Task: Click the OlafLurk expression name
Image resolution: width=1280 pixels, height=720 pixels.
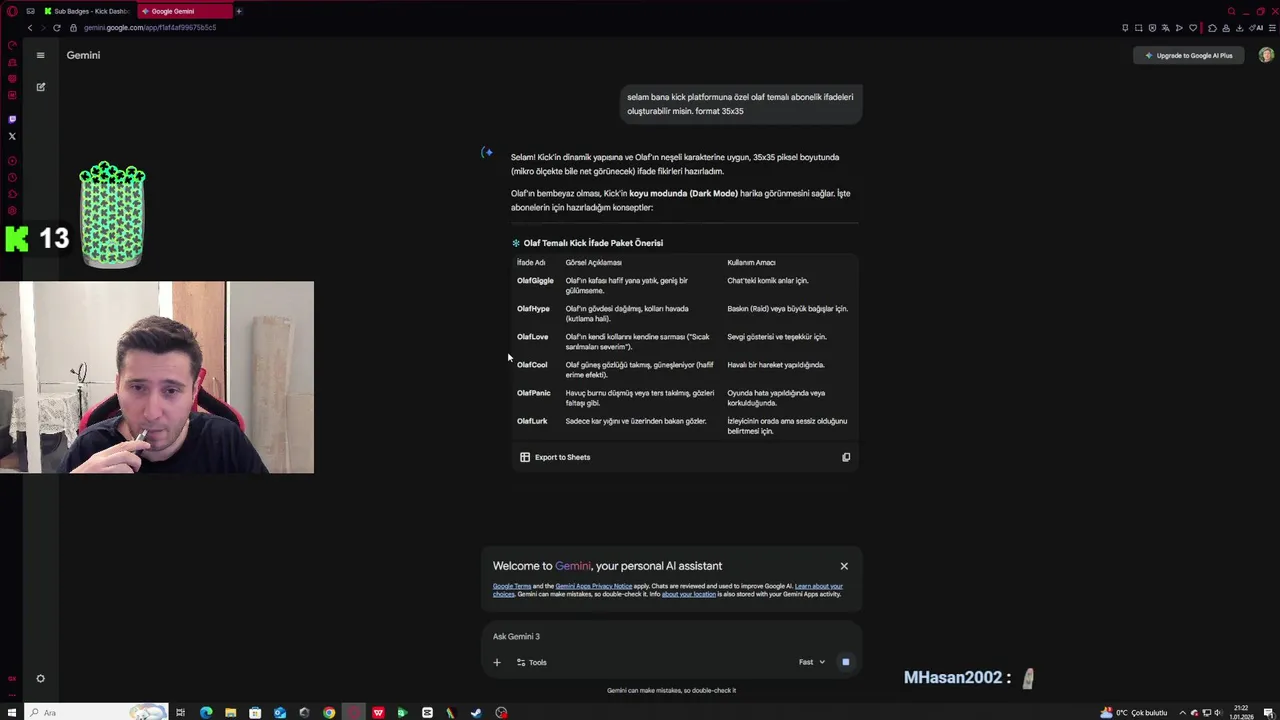Action: 532,421
